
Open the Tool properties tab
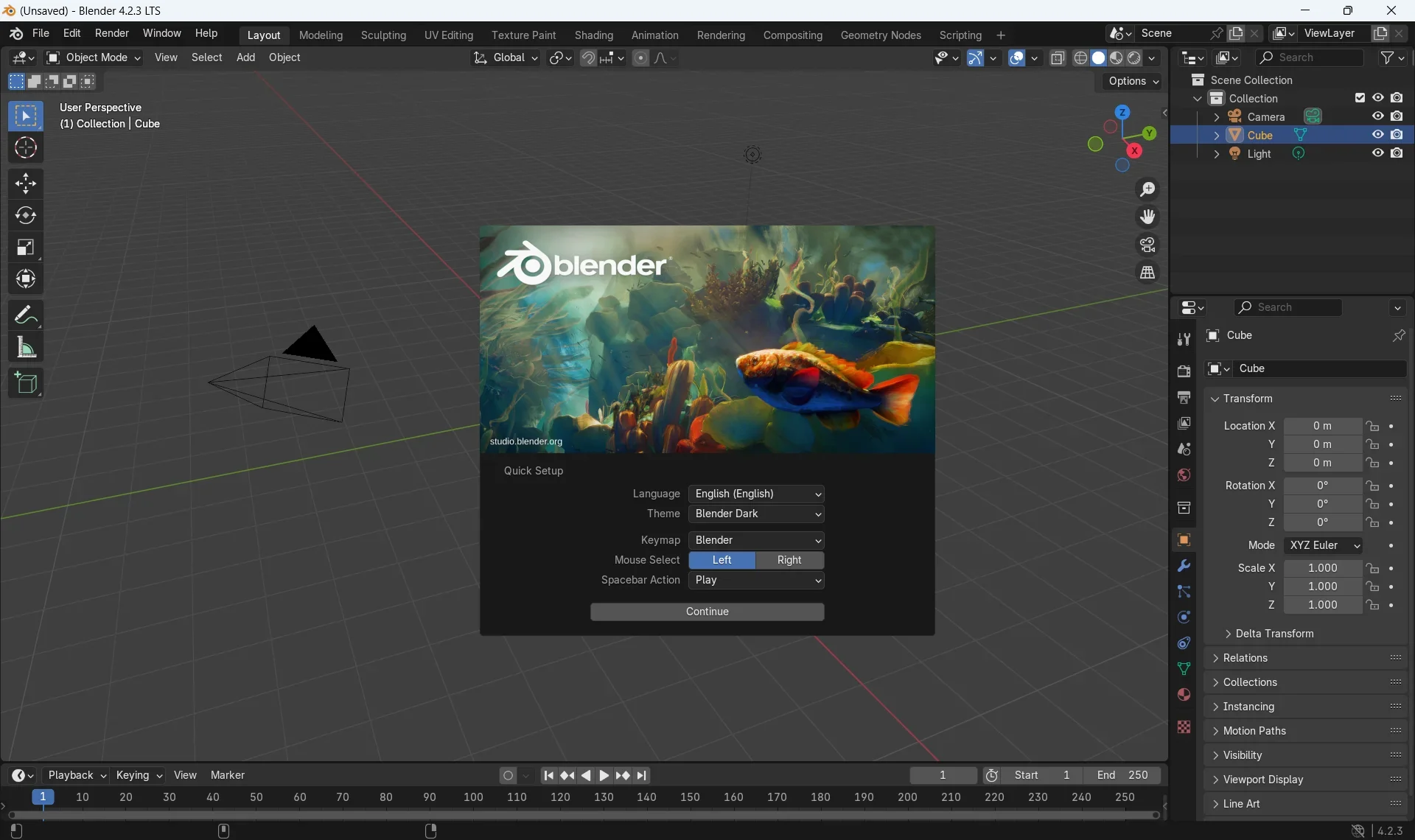1184,339
